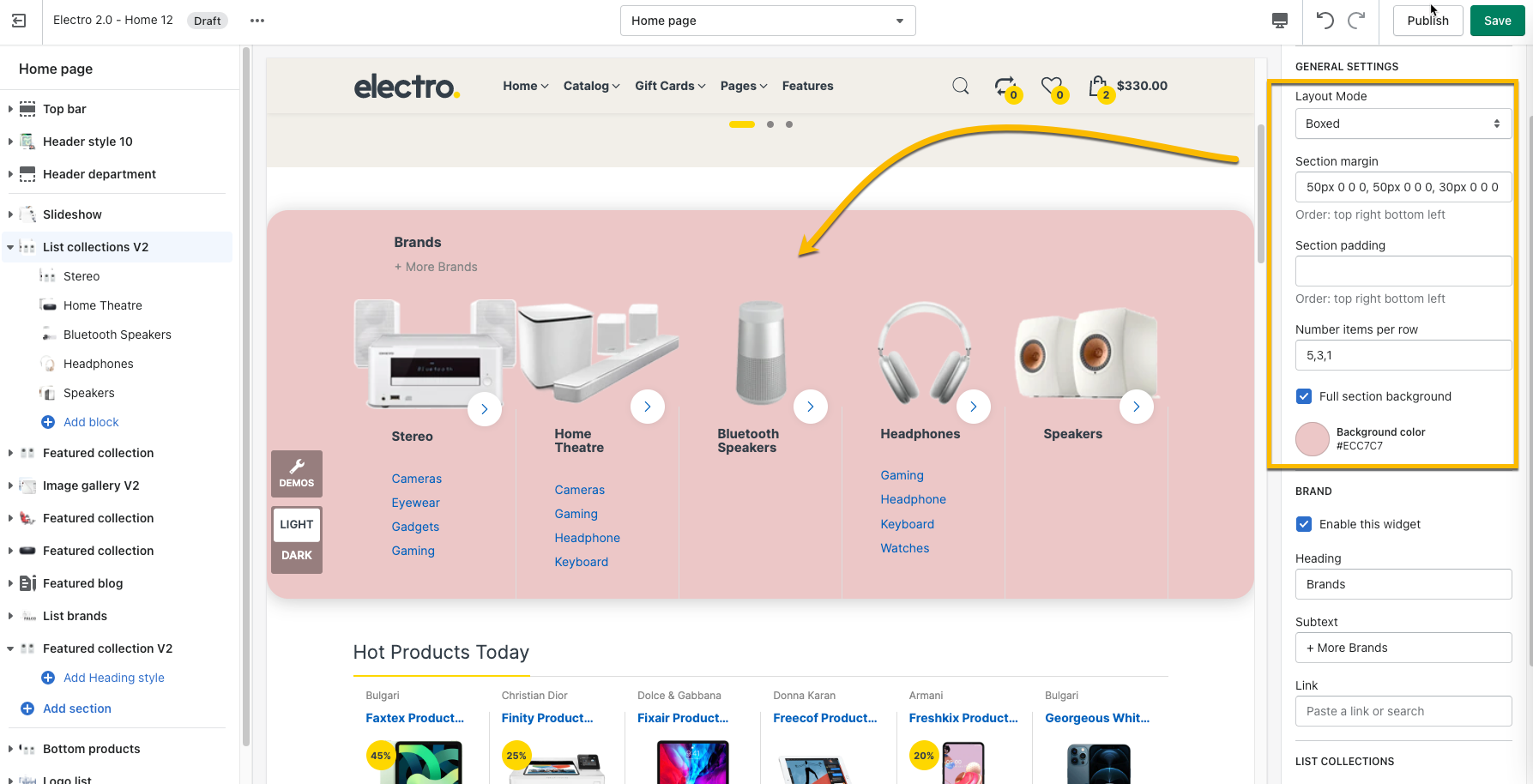1533x784 pixels.
Task: Open the Background color #ECC7C7 swatch
Action: tap(1313, 439)
